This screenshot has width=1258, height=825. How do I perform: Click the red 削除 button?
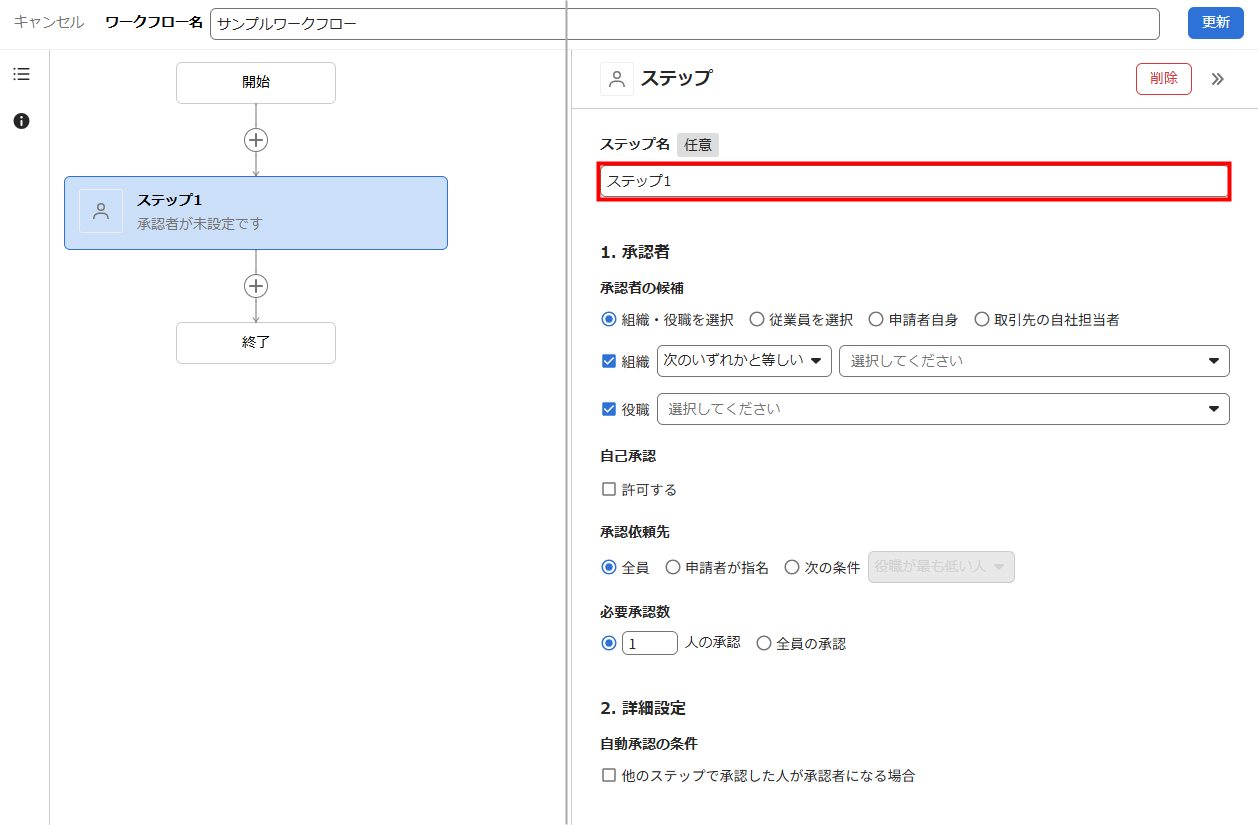(x=1163, y=79)
